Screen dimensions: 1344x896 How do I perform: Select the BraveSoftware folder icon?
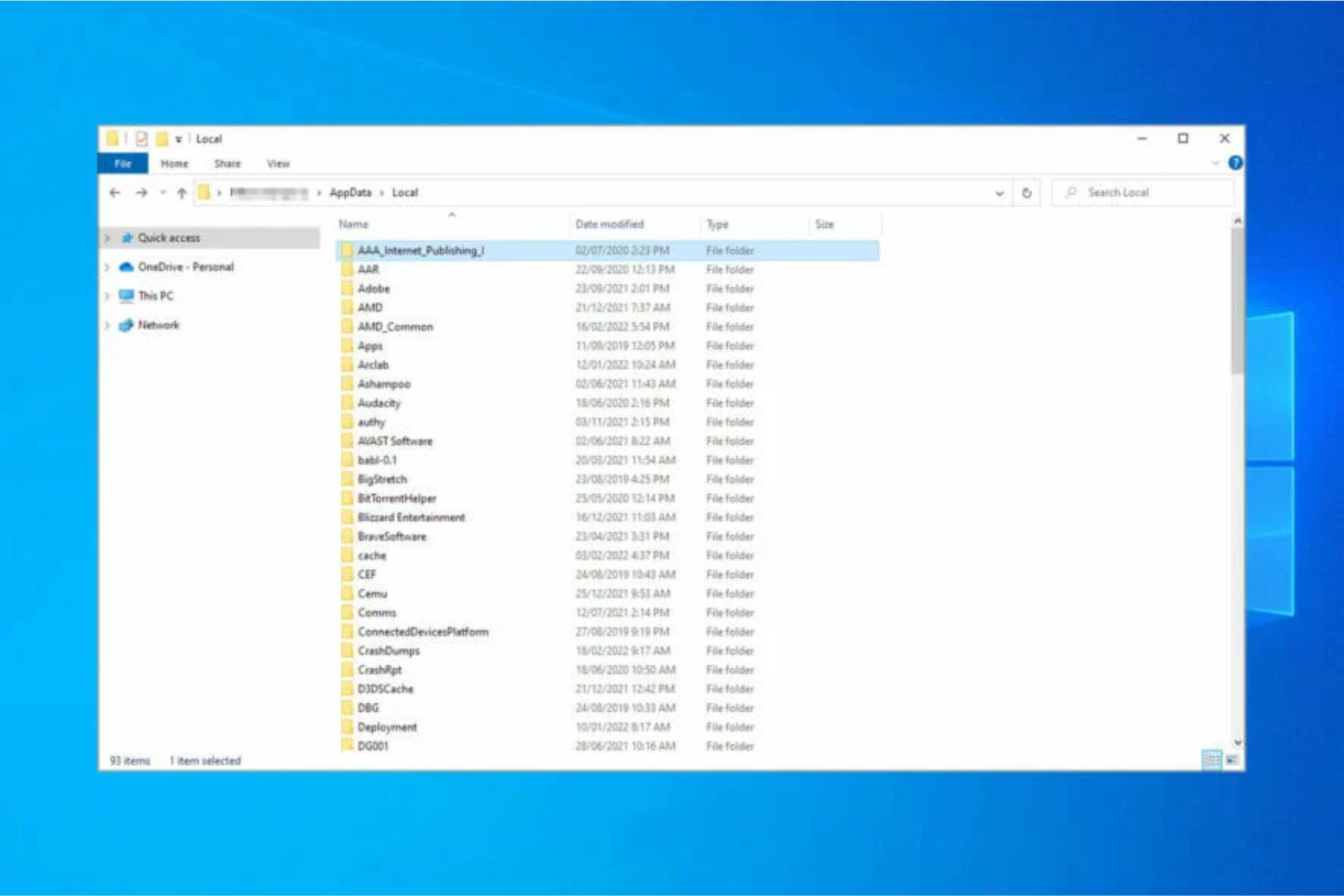tap(347, 536)
